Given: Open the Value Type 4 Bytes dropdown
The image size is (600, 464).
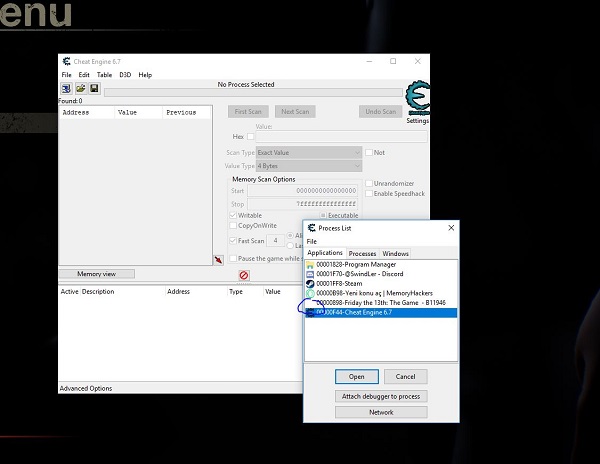Looking at the screenshot, I should 309,166.
